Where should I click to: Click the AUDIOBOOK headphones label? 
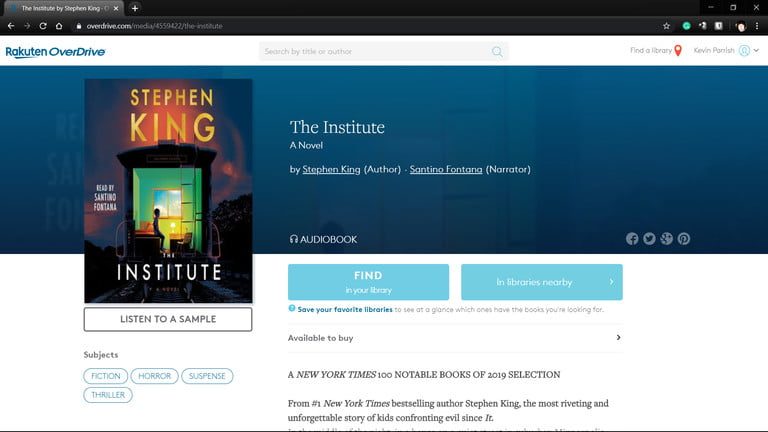pyautogui.click(x=323, y=240)
